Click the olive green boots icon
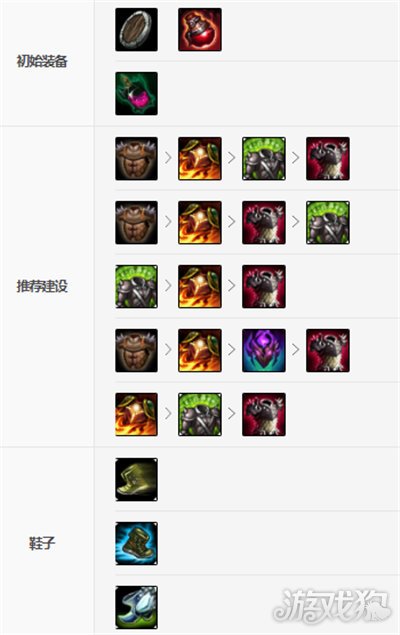 coord(136,479)
